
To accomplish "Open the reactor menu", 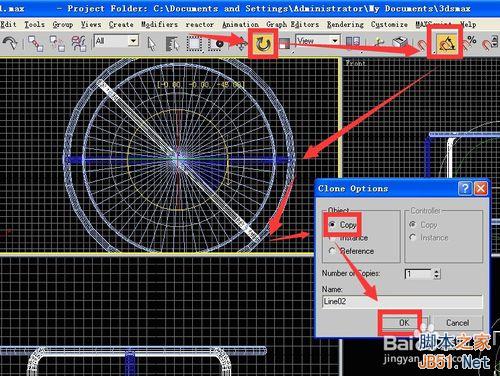I will tap(200, 25).
